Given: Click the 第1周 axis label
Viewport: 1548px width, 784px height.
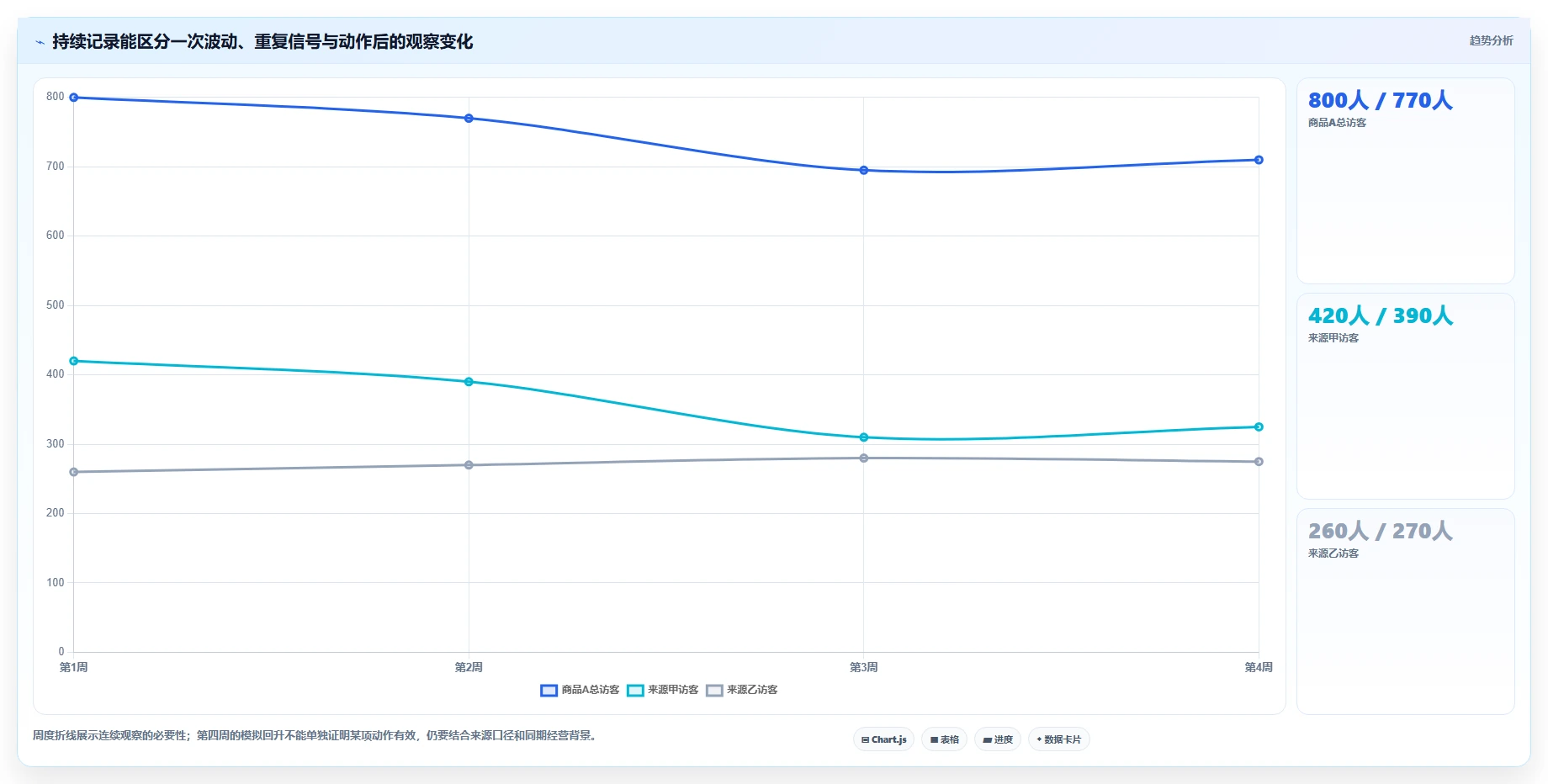Looking at the screenshot, I should pyautogui.click(x=74, y=667).
